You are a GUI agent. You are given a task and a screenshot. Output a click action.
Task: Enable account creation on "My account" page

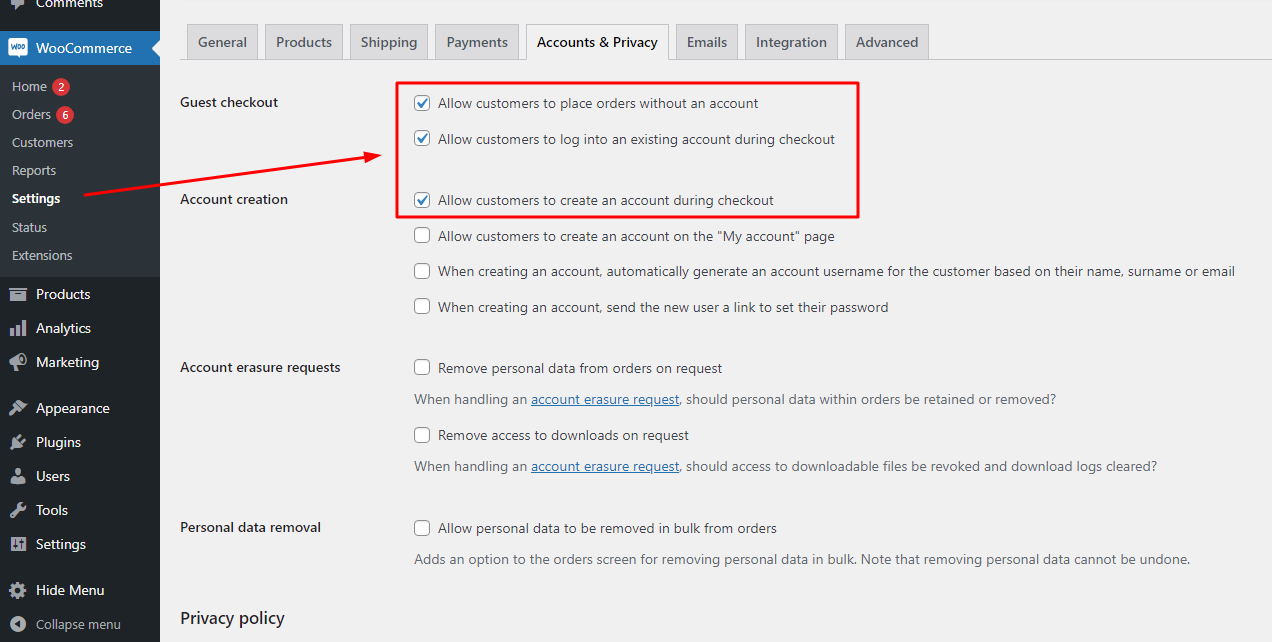click(422, 236)
